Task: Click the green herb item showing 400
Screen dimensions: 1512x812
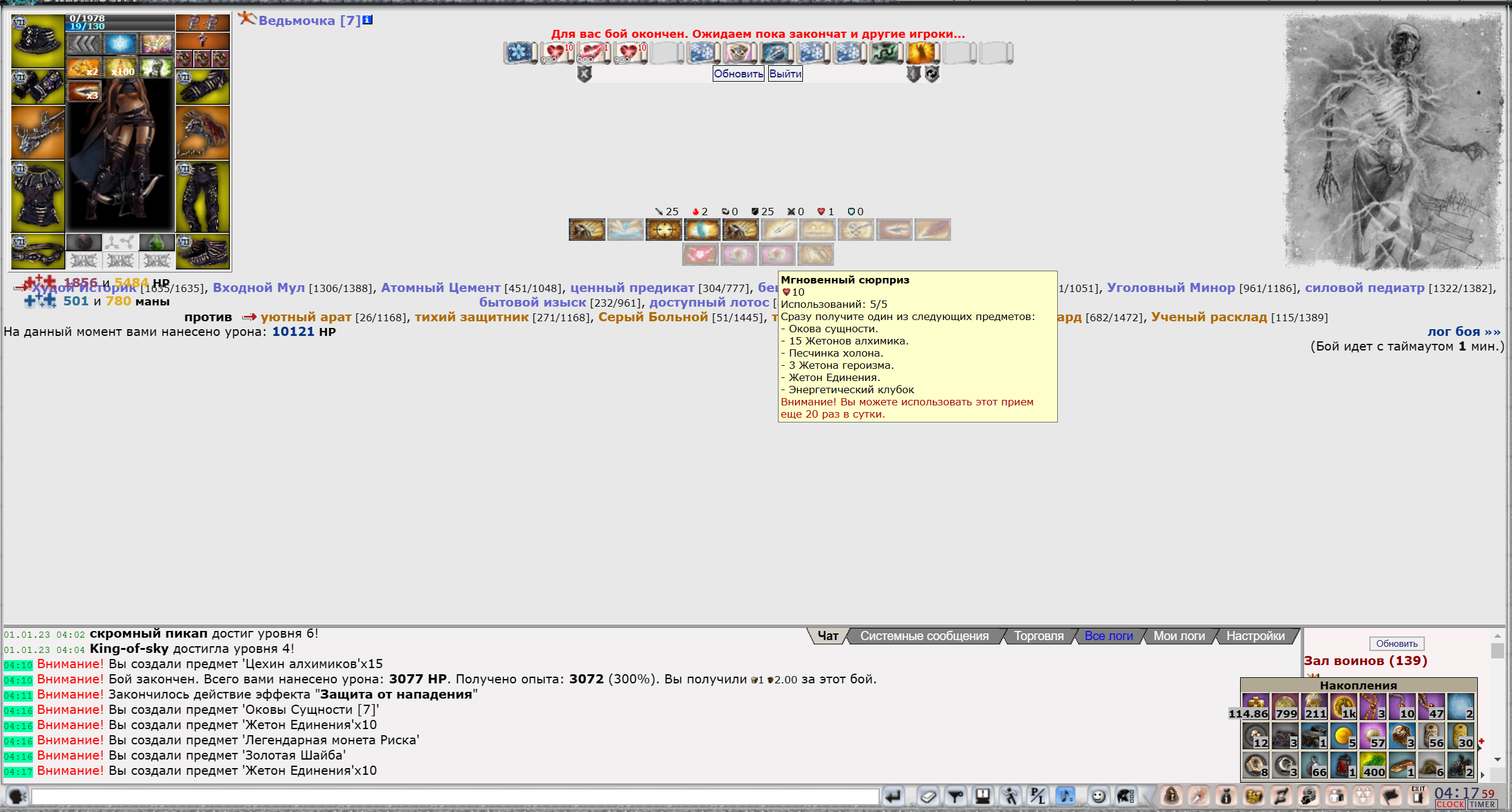Action: tap(1373, 764)
